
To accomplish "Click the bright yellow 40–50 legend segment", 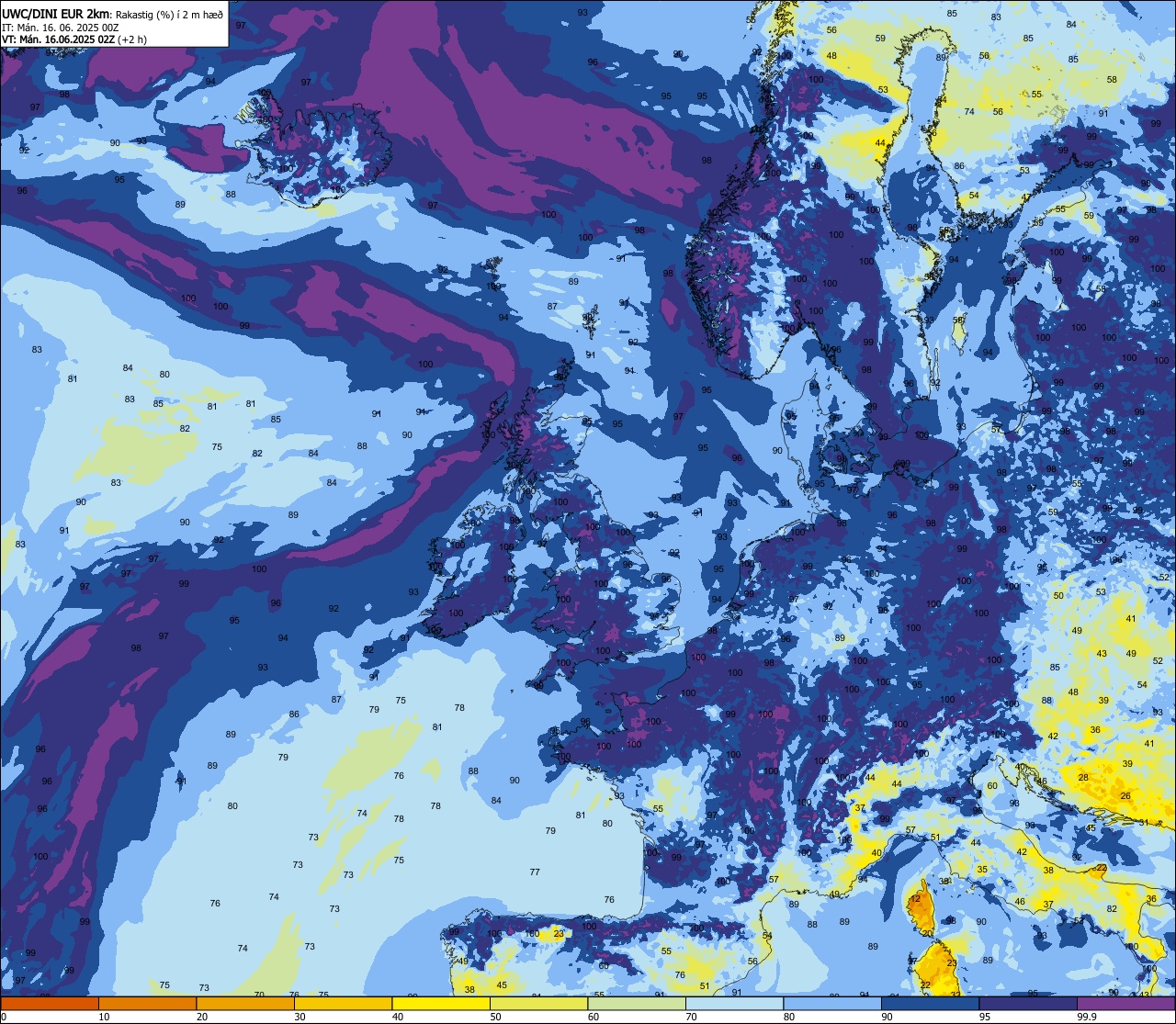I will point(441,1003).
